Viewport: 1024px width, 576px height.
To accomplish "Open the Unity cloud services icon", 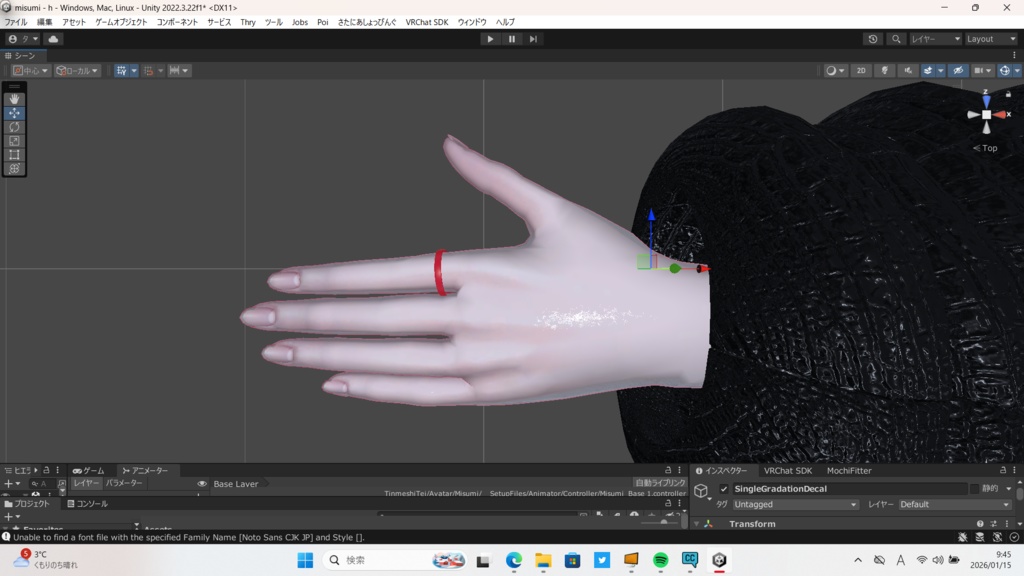I will (x=54, y=39).
